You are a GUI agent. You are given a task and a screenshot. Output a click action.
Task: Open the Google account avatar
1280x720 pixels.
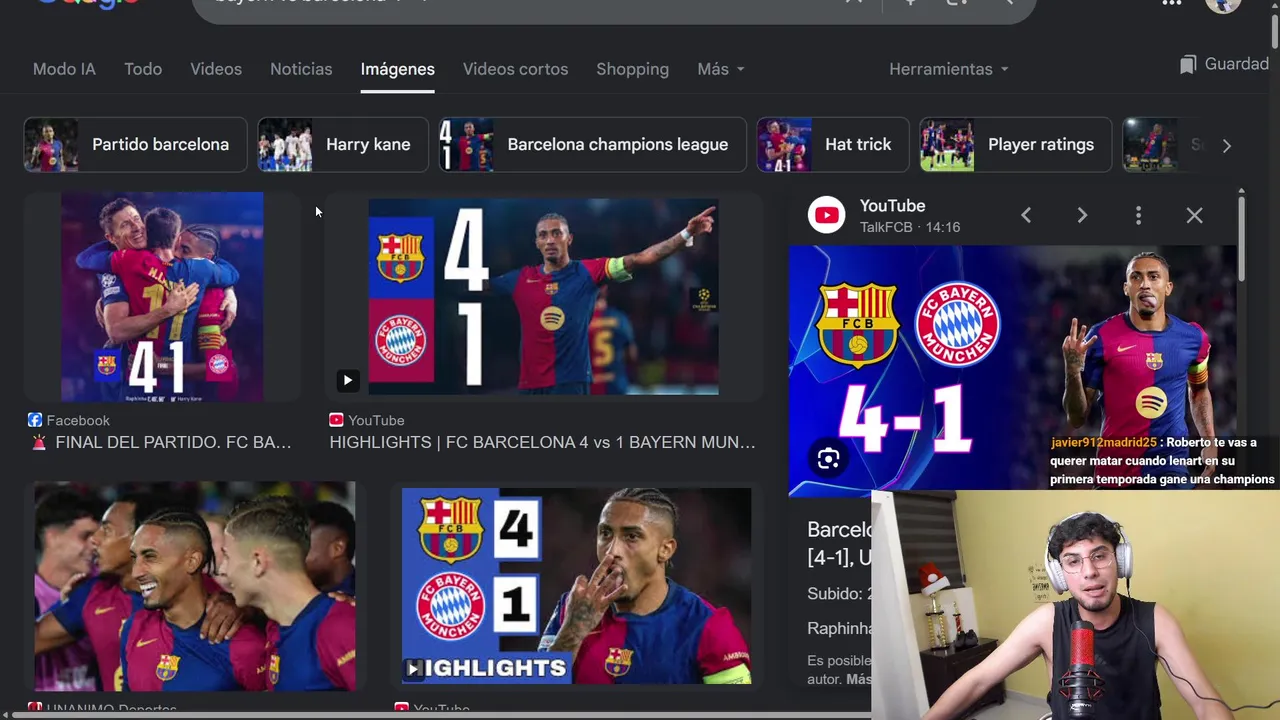point(1223,5)
